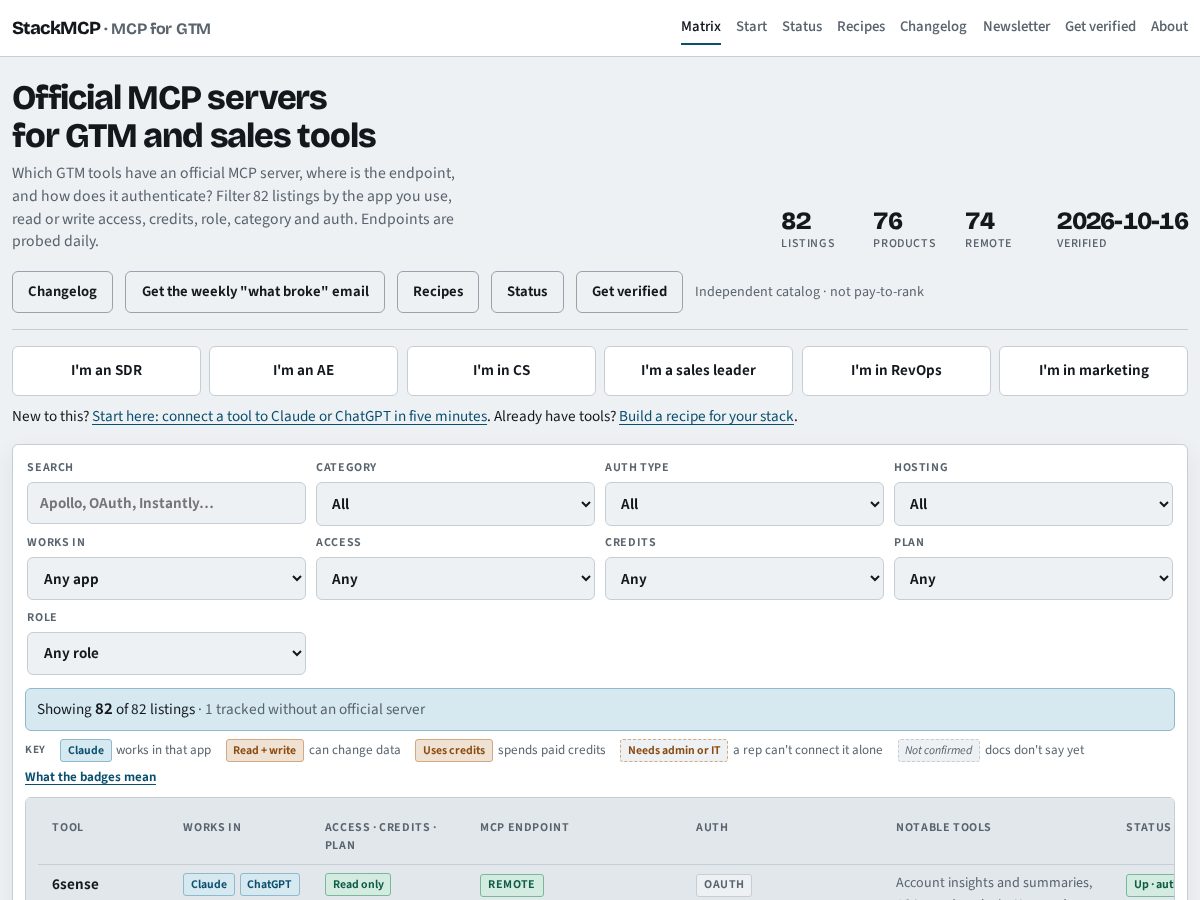
Task: Open the Plan dropdown
Action: [x=1033, y=579]
